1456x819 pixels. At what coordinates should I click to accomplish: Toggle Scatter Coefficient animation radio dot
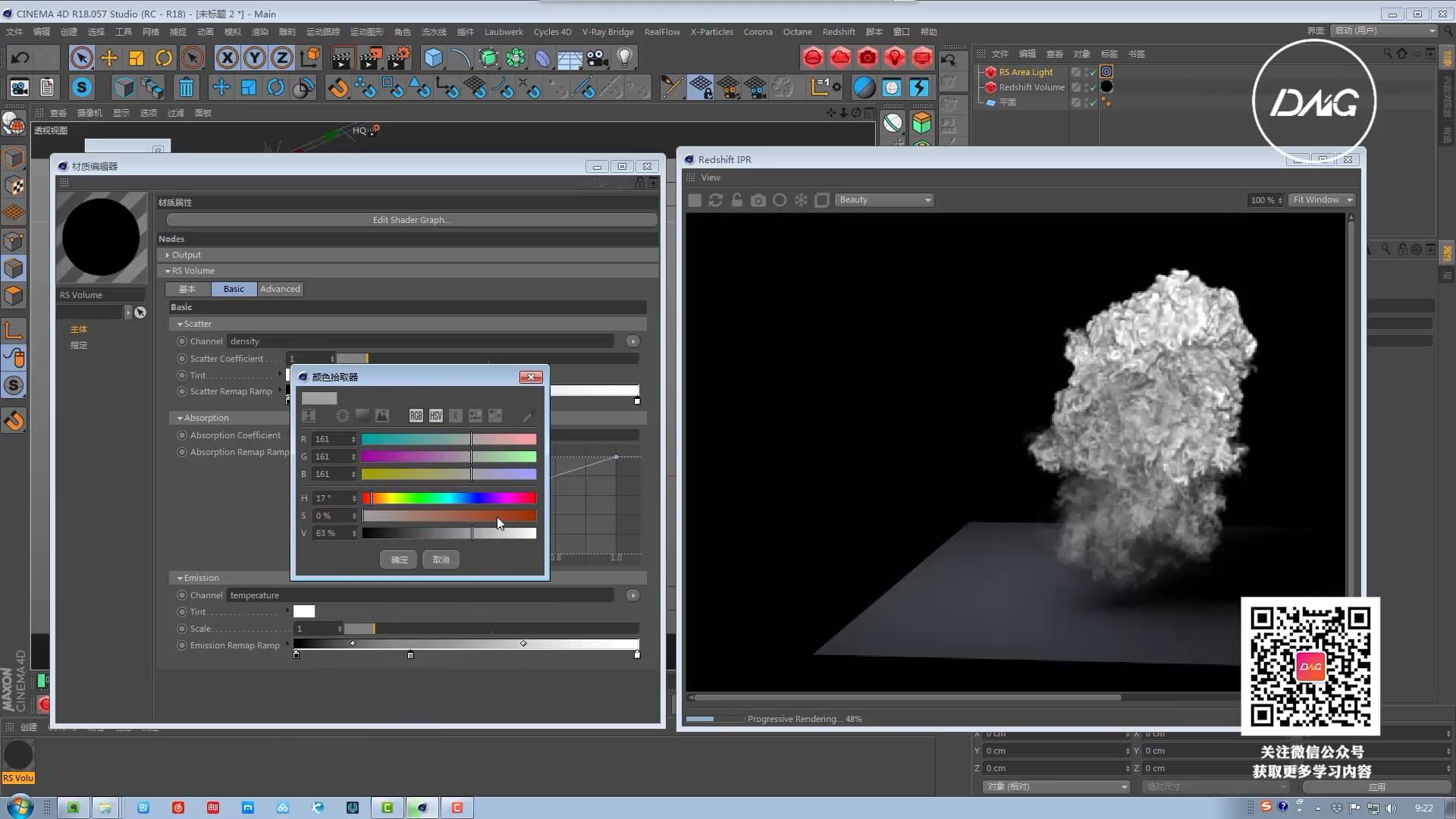(182, 359)
